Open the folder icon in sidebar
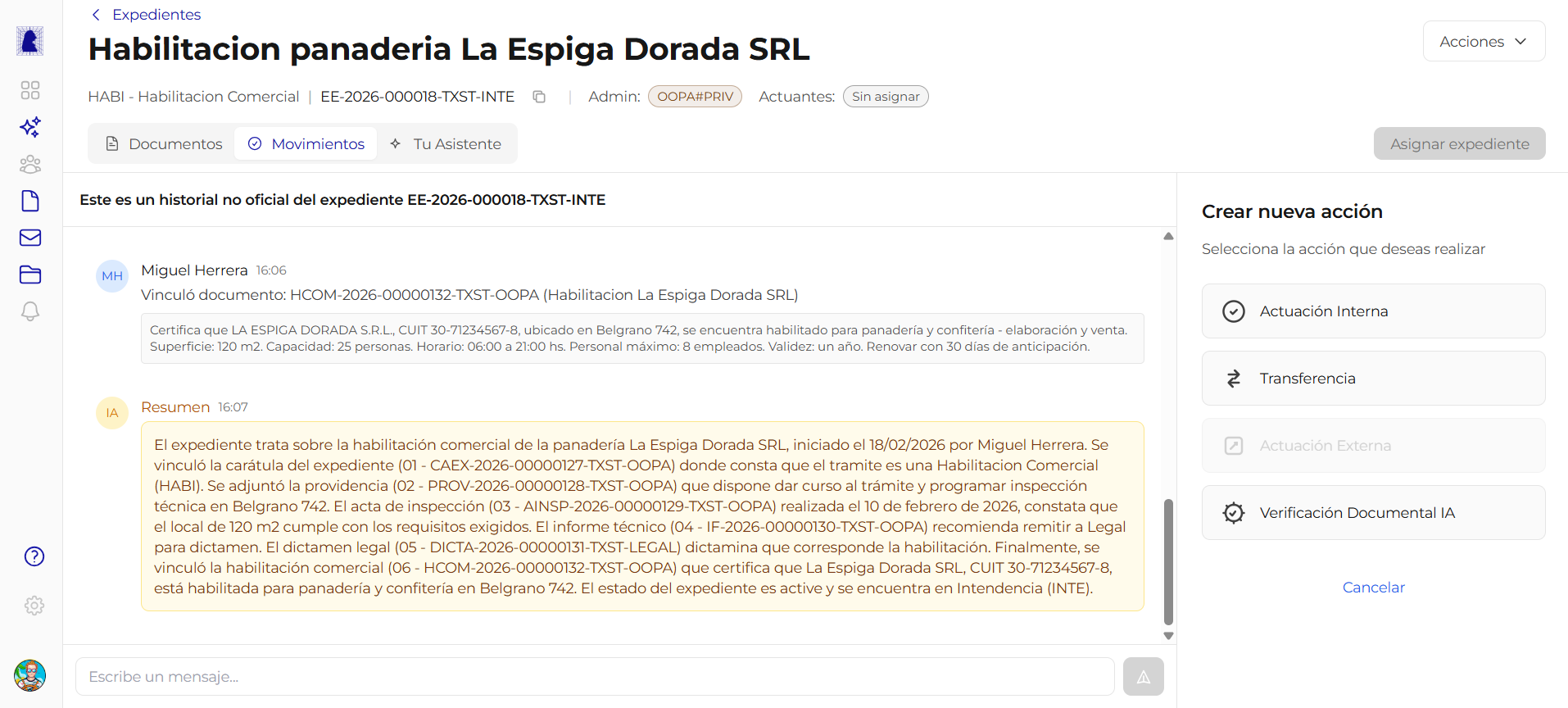 30,275
